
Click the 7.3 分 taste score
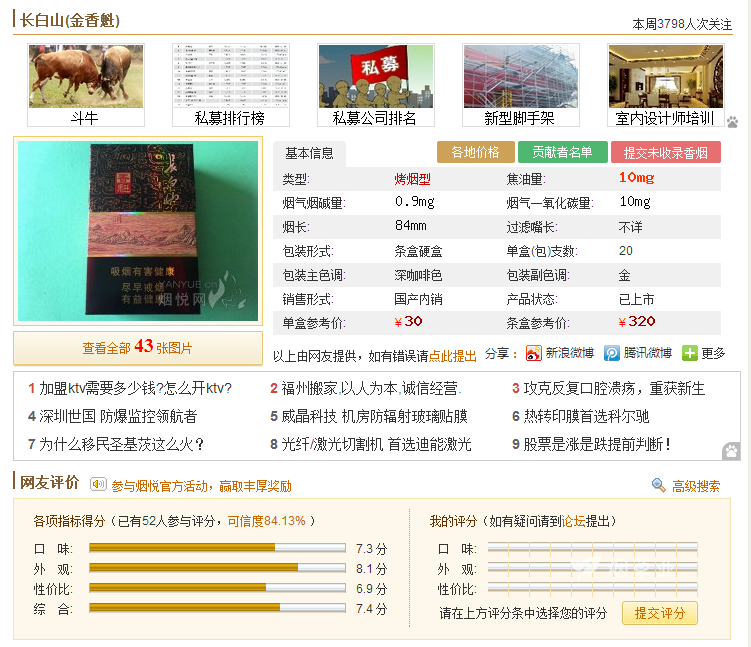coord(371,548)
